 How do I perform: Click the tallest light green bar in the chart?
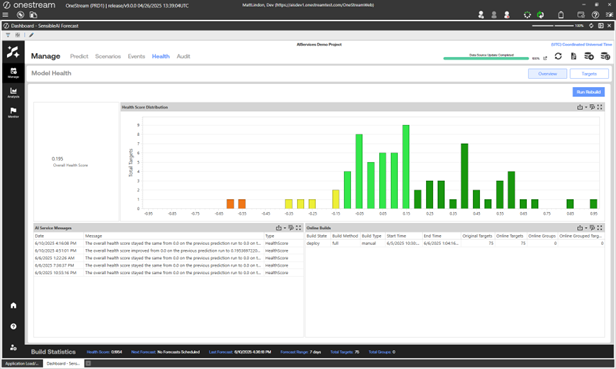click(x=406, y=167)
